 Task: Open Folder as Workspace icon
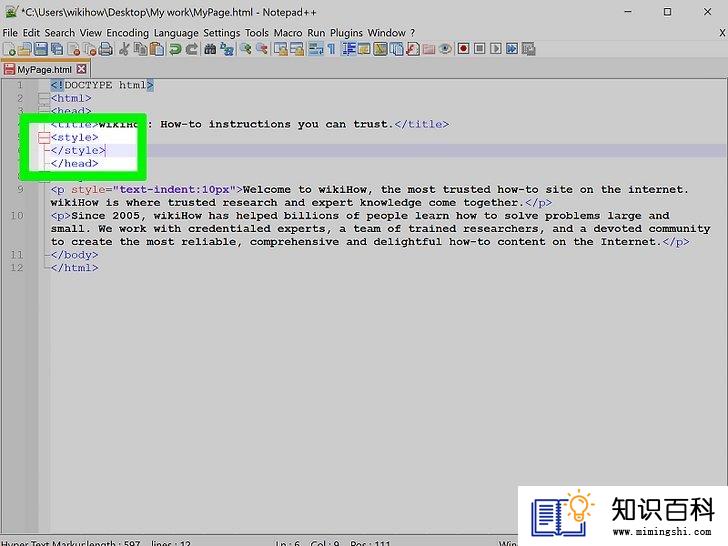point(429,49)
